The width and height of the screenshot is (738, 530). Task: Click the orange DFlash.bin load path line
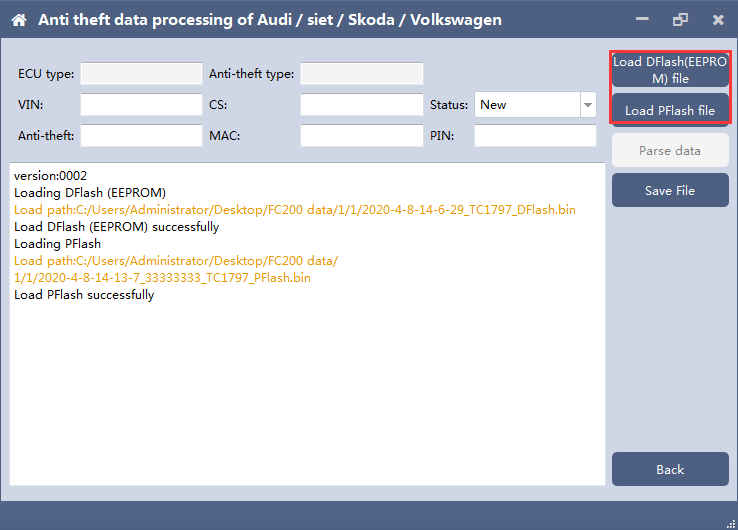[x=295, y=209]
